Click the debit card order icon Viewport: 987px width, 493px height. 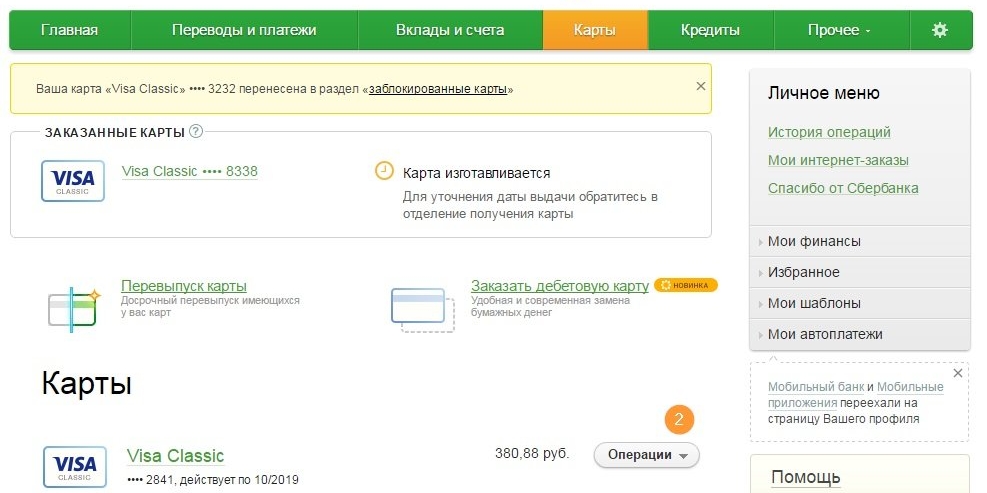422,308
